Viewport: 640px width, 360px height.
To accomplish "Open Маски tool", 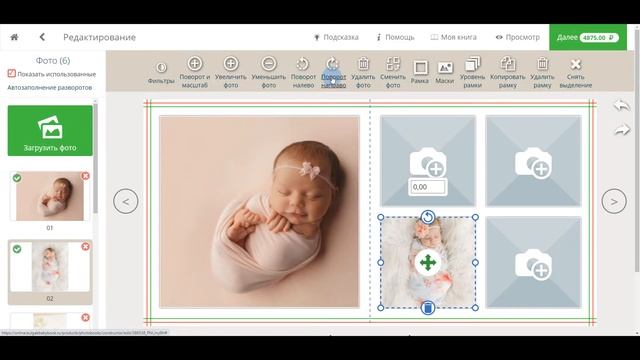I will click(x=444, y=72).
